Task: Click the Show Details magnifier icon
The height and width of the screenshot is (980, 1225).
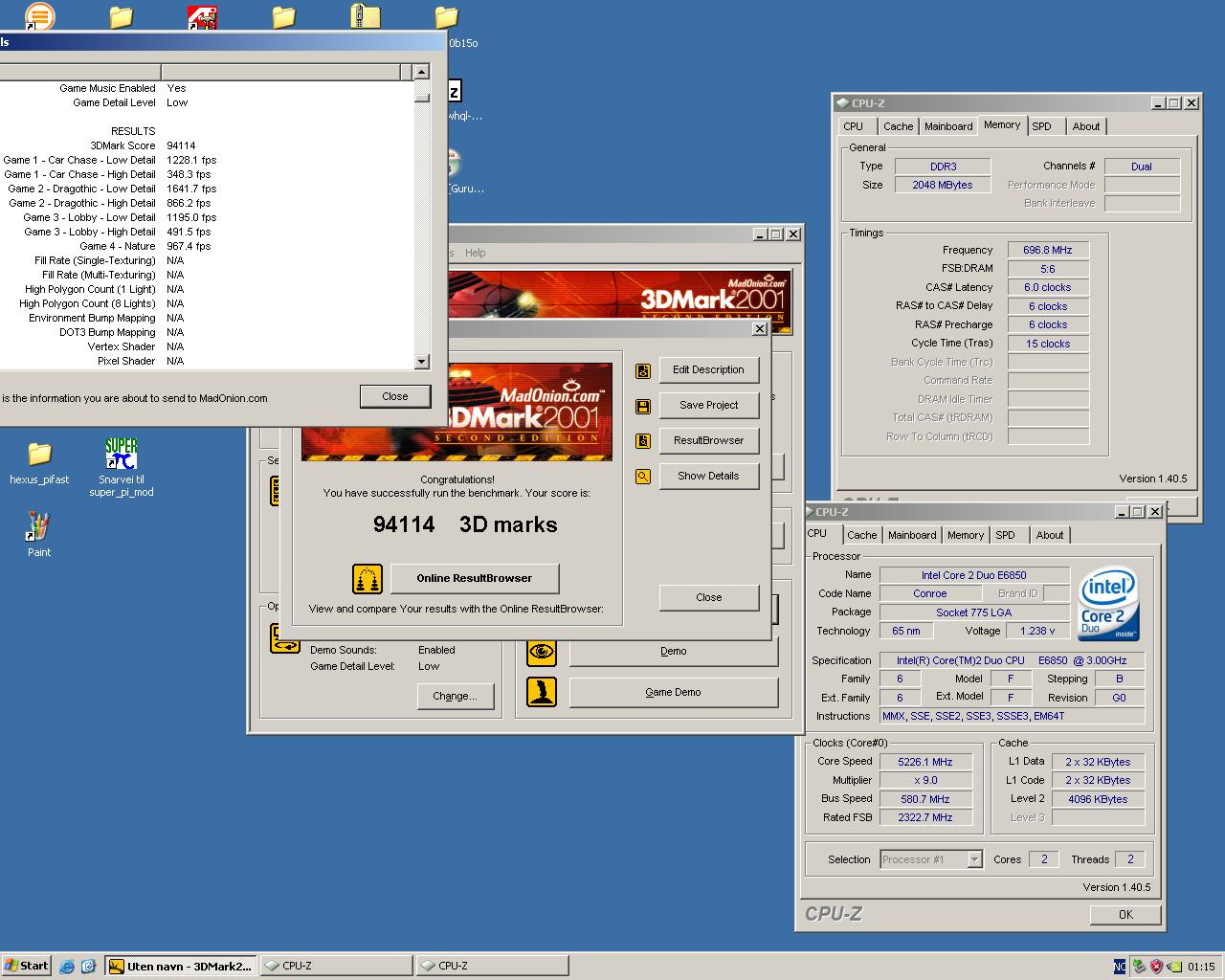Action: 643,477
